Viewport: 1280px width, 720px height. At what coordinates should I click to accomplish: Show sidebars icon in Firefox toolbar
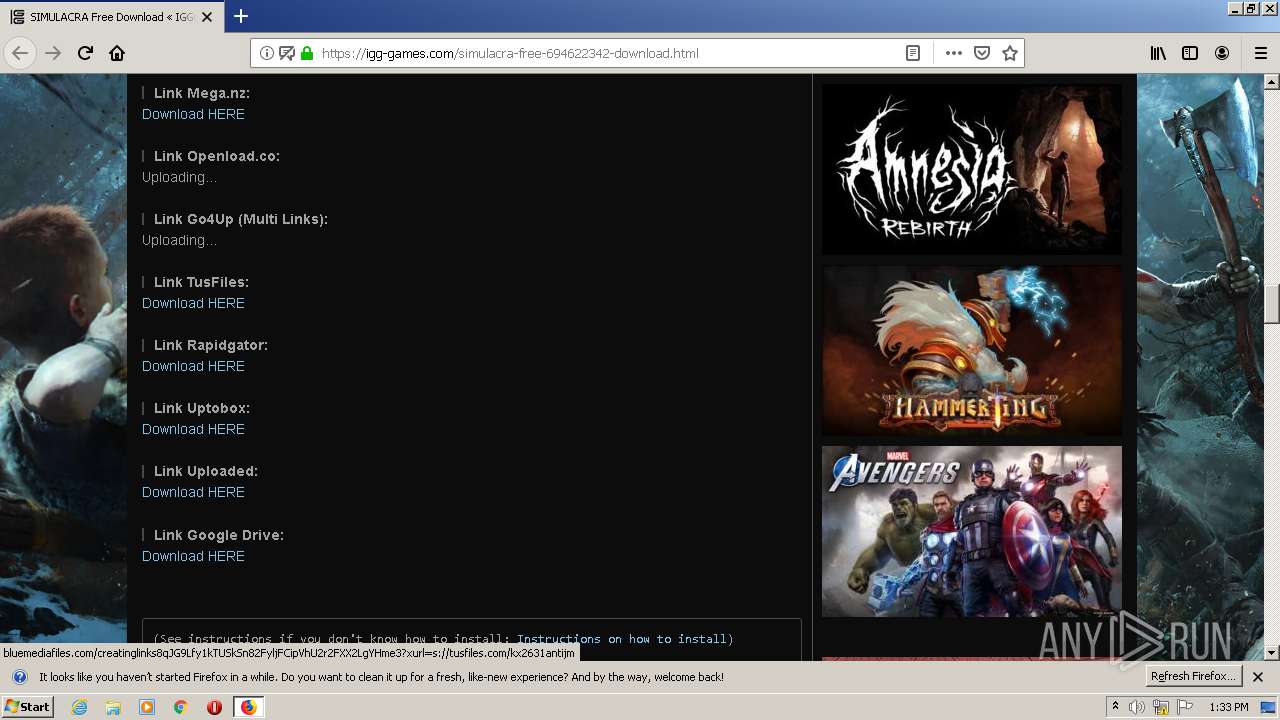[x=1190, y=53]
